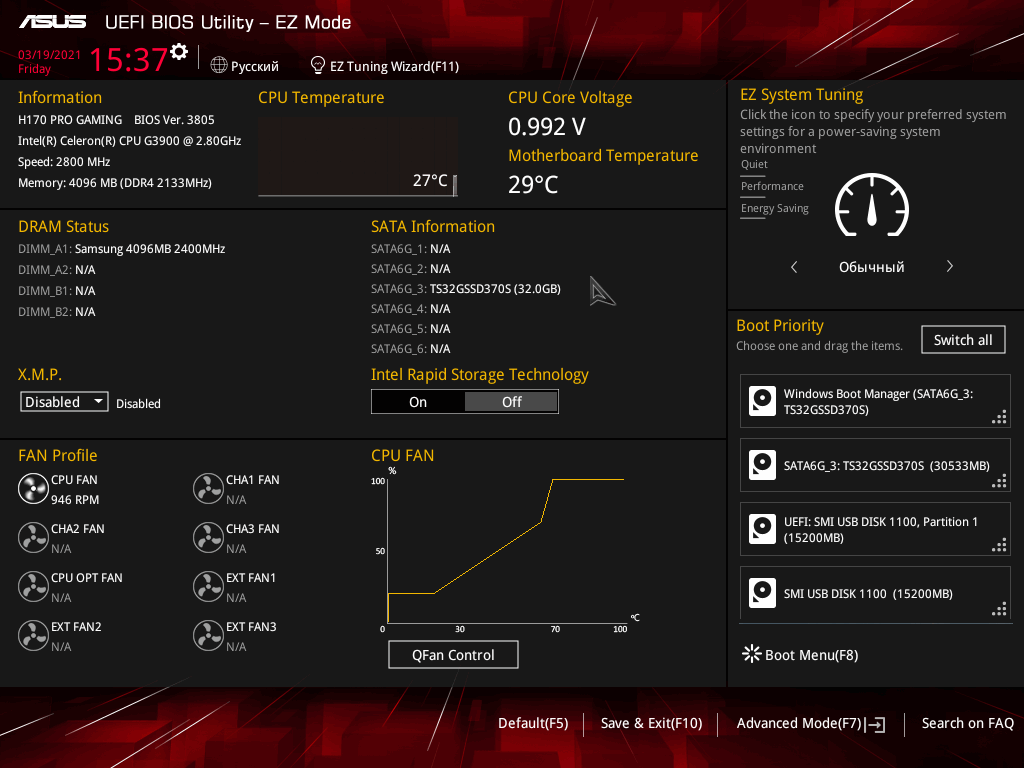Click the EZ System Tuning gauge dial
Viewport: 1024px width, 768px height.
coord(872,205)
